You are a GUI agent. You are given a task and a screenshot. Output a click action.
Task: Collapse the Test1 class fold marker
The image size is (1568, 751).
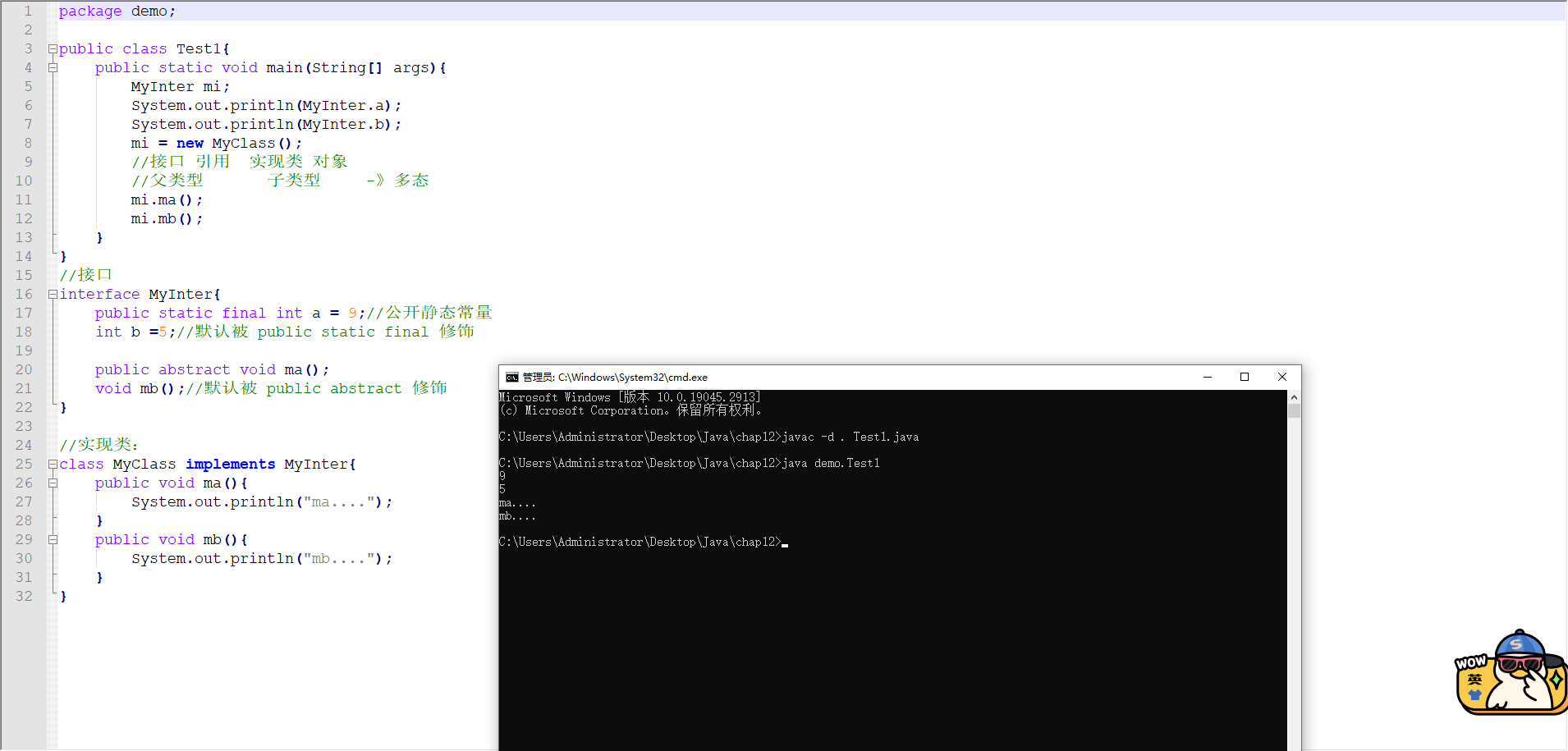tap(53, 49)
